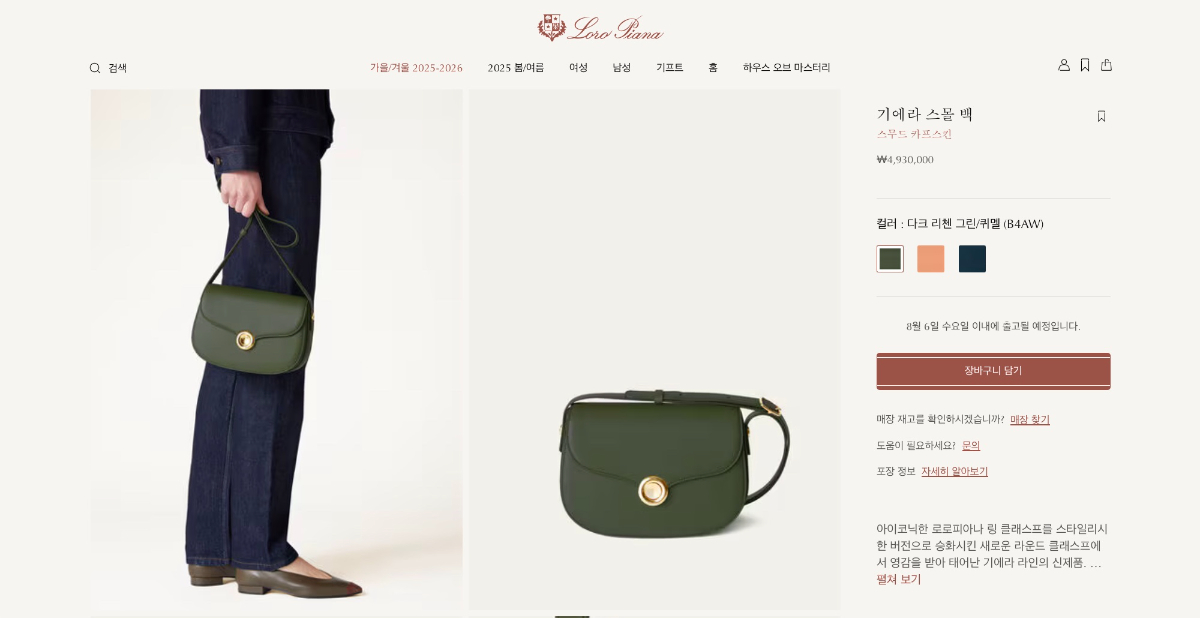Screen dimensions: 1200x618
Task: Choose the orange color swatch
Action: click(x=931, y=259)
